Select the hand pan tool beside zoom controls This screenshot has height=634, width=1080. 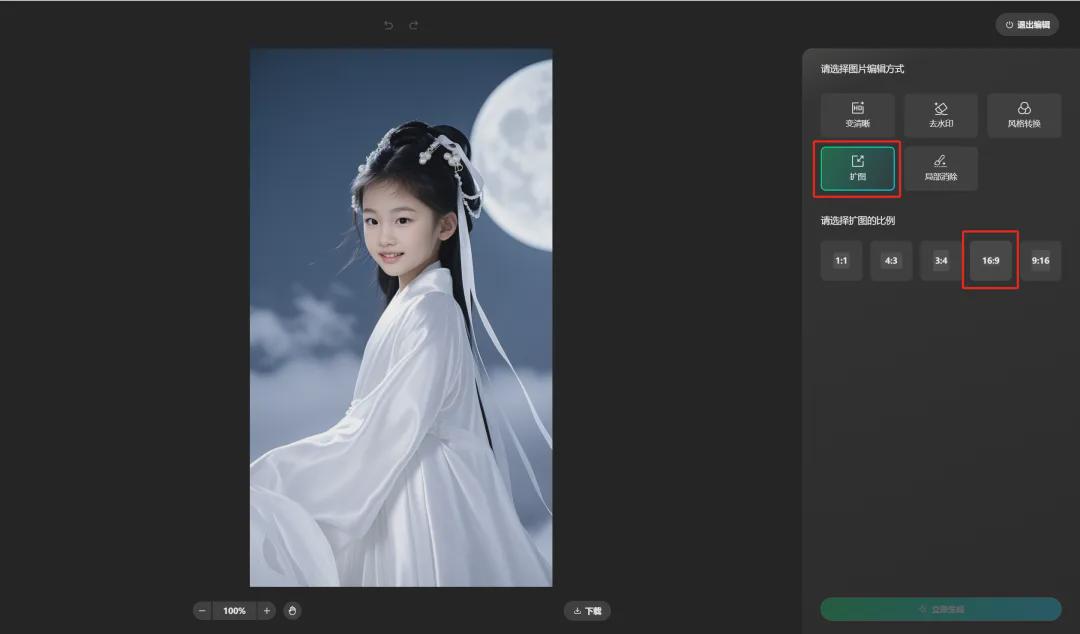(292, 610)
